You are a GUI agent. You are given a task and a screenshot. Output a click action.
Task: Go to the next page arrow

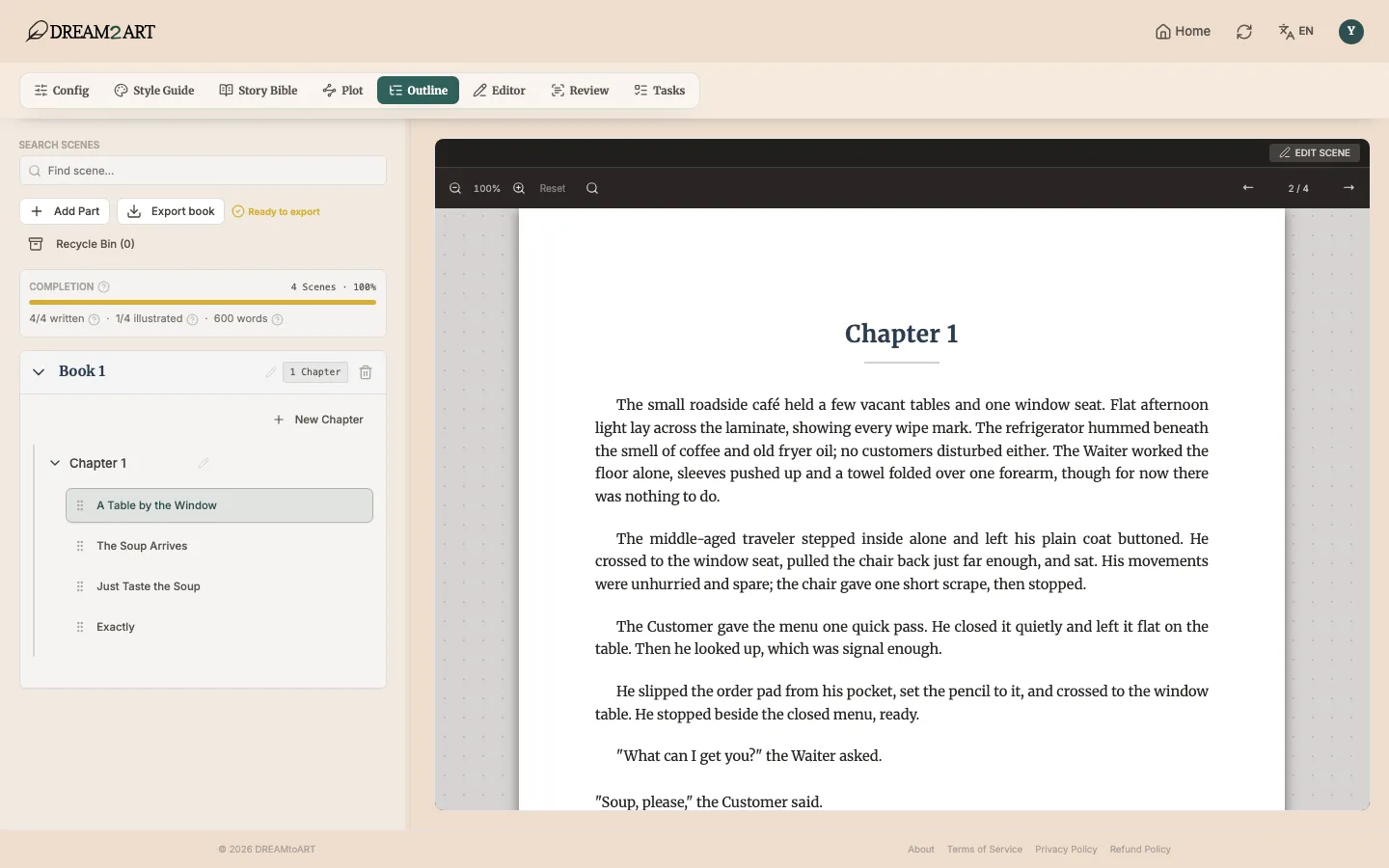[x=1348, y=188]
